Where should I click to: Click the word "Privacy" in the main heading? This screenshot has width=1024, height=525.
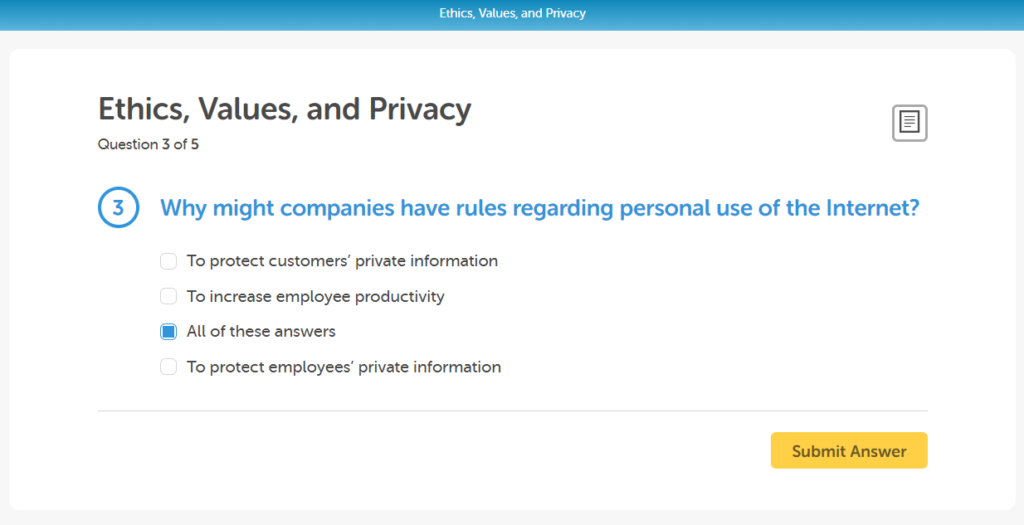pos(420,110)
